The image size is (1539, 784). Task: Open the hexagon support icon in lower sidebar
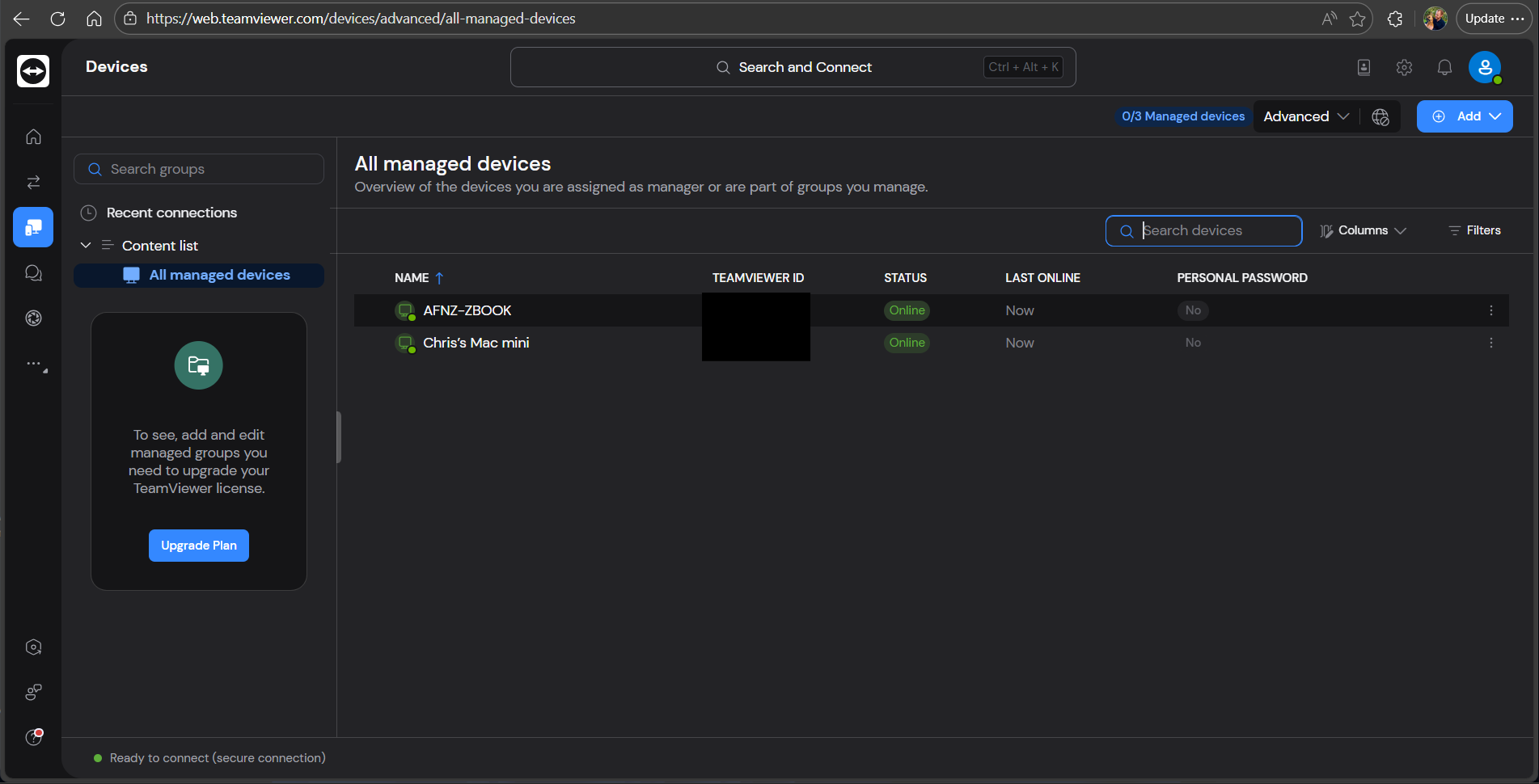point(33,647)
